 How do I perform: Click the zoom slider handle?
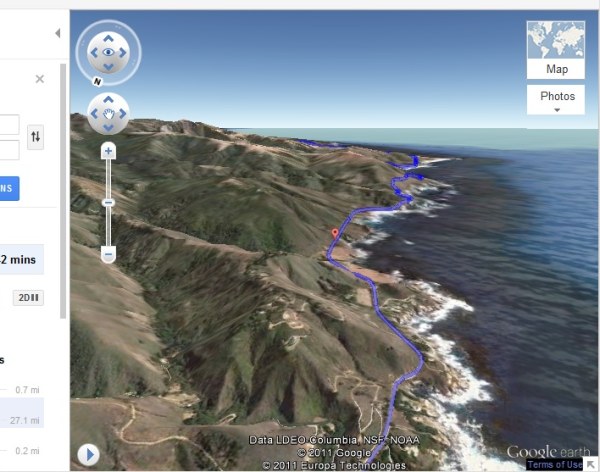click(108, 203)
